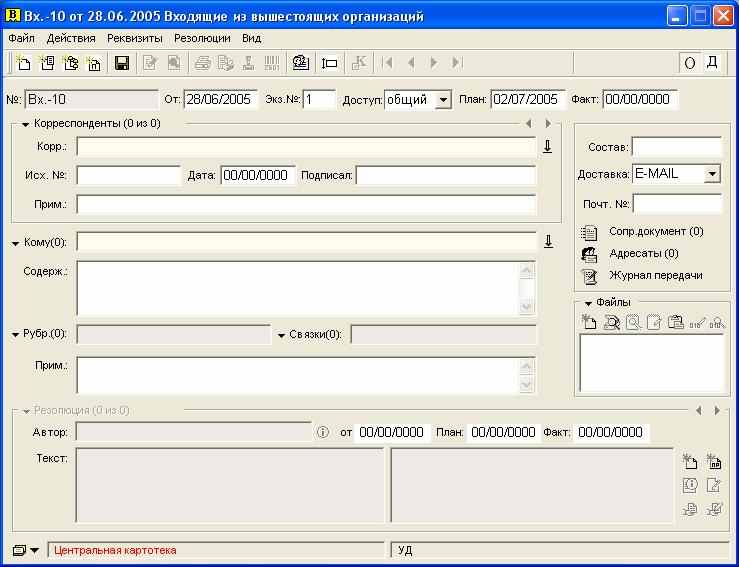Save the card with the diskette icon
Viewport: 739px width, 567px height.
pyautogui.click(x=122, y=63)
